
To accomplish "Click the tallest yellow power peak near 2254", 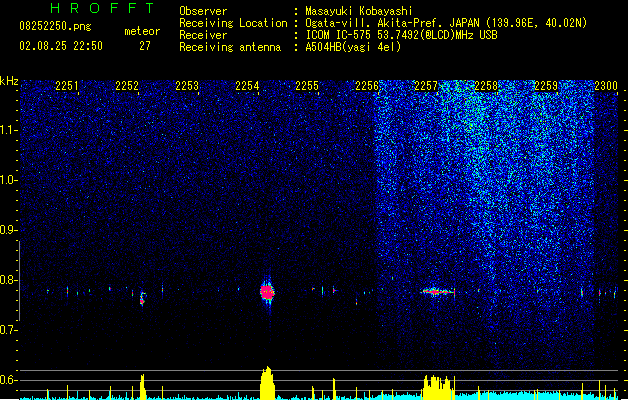I will [267, 382].
